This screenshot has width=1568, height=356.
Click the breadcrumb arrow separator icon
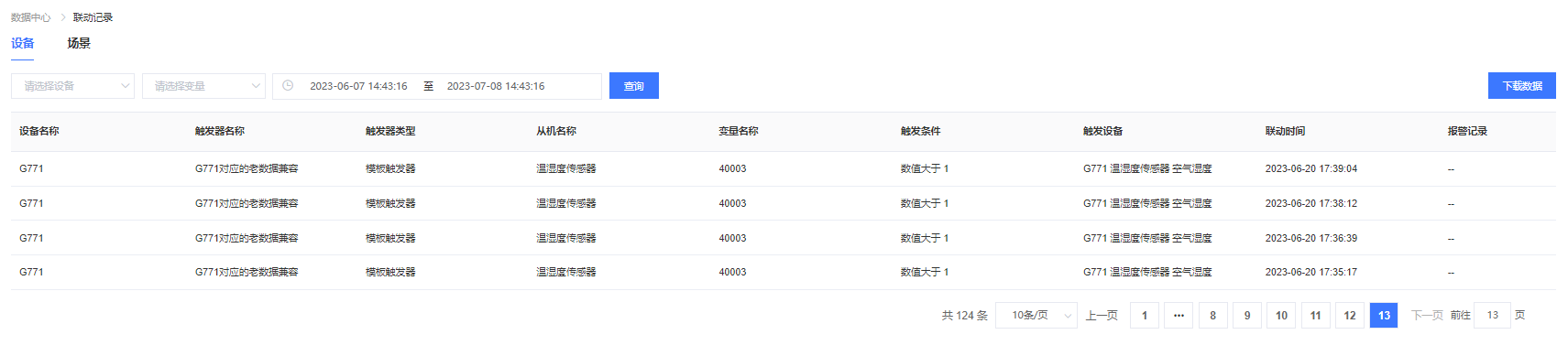(62, 17)
